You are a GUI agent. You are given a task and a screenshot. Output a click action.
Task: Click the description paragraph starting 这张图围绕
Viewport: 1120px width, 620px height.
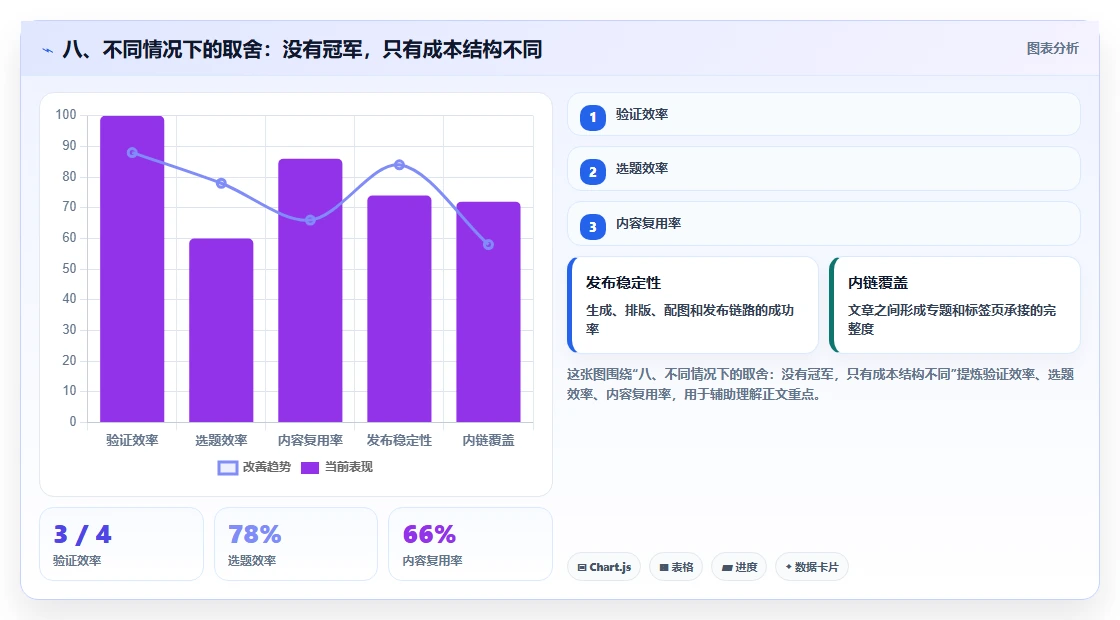821,384
